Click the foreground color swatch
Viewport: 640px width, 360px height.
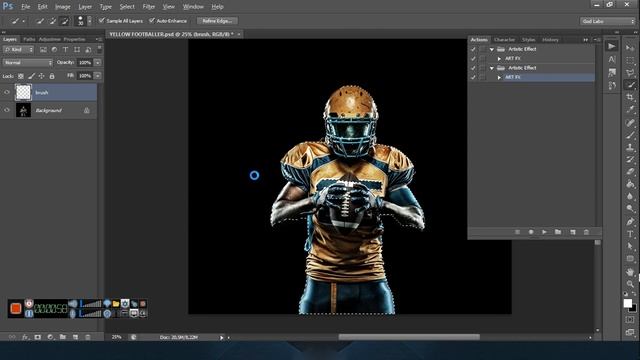click(628, 303)
